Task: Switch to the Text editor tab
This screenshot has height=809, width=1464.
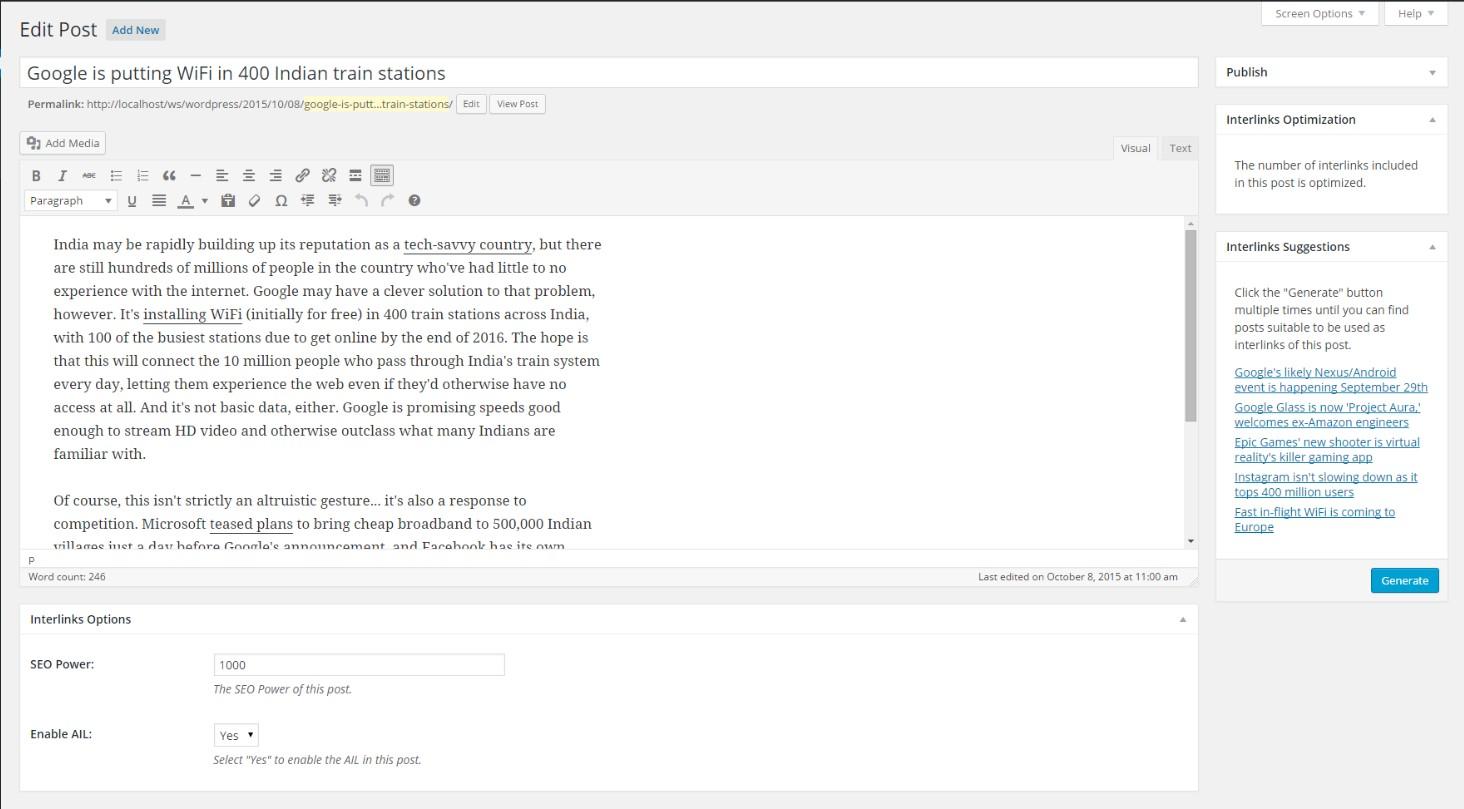Action: (1180, 148)
